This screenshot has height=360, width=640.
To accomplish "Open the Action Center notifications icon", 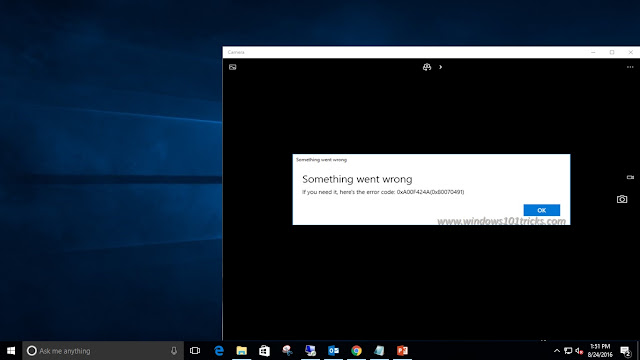I will point(625,351).
